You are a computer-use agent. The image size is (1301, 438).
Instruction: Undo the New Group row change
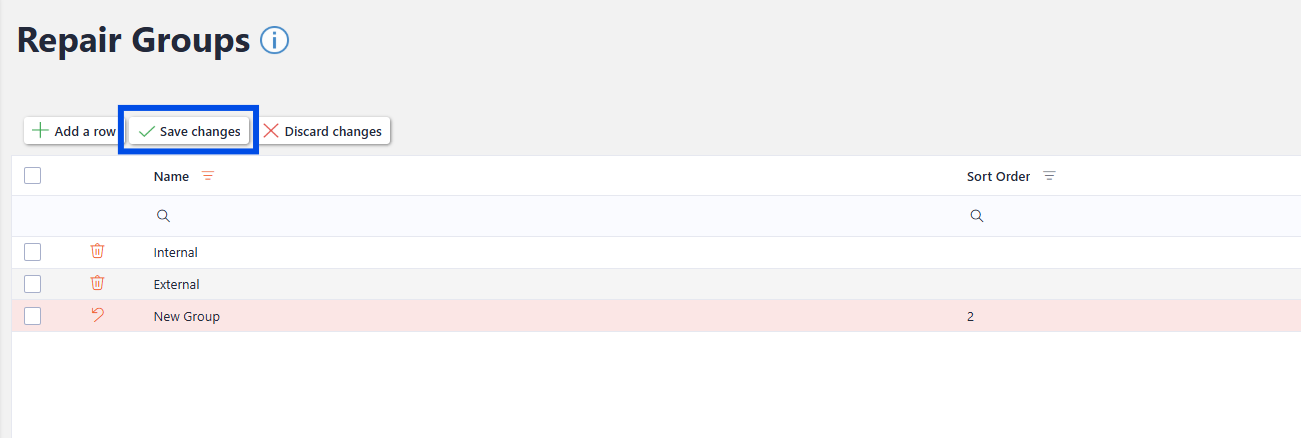coord(97,316)
